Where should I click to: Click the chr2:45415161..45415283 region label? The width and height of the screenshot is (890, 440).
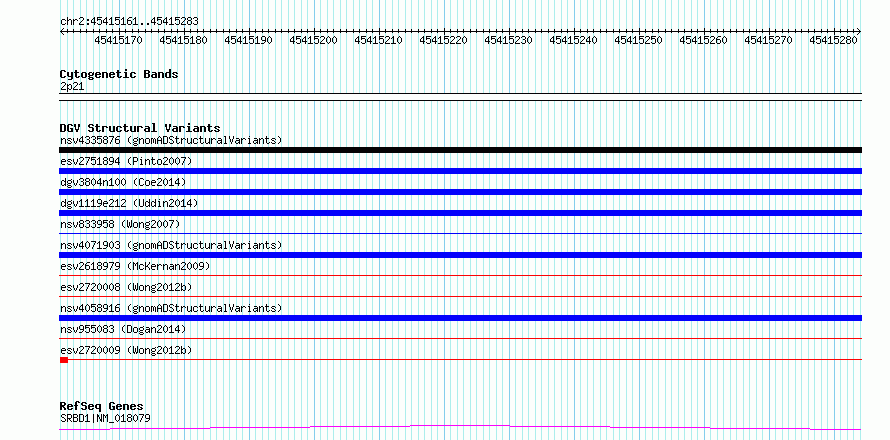click(129, 21)
